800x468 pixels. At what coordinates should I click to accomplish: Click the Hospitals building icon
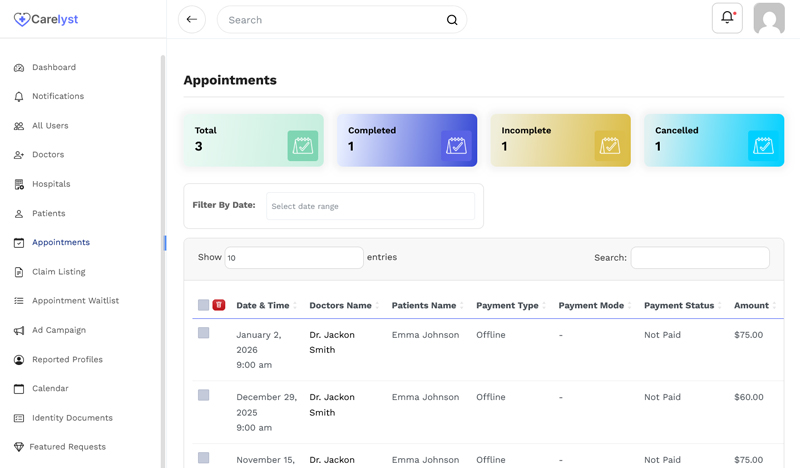pyautogui.click(x=19, y=184)
